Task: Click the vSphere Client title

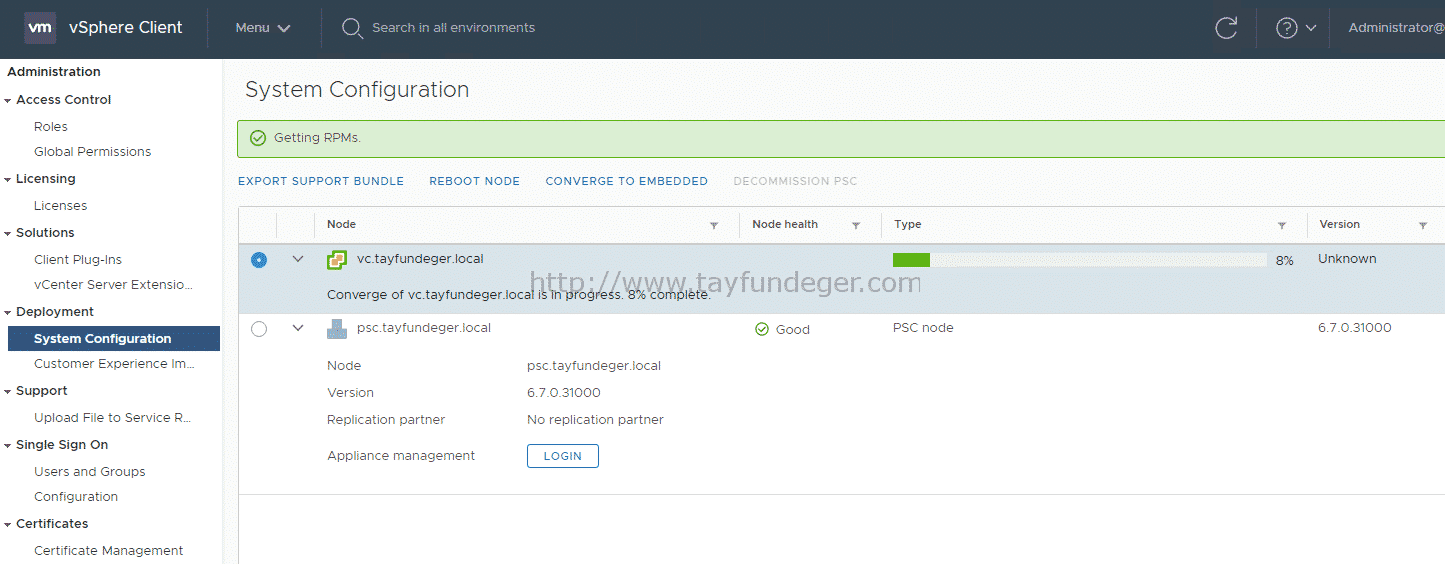Action: pyautogui.click(x=126, y=28)
